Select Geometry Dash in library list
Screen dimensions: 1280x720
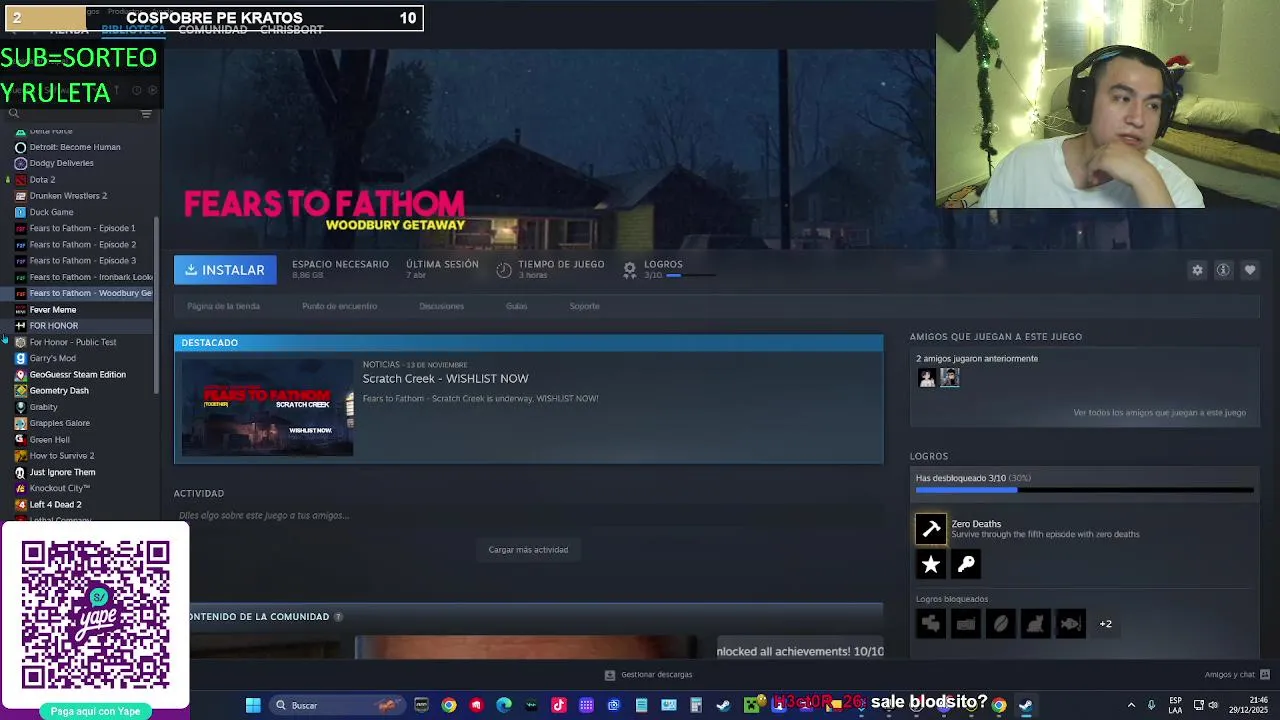coord(59,391)
